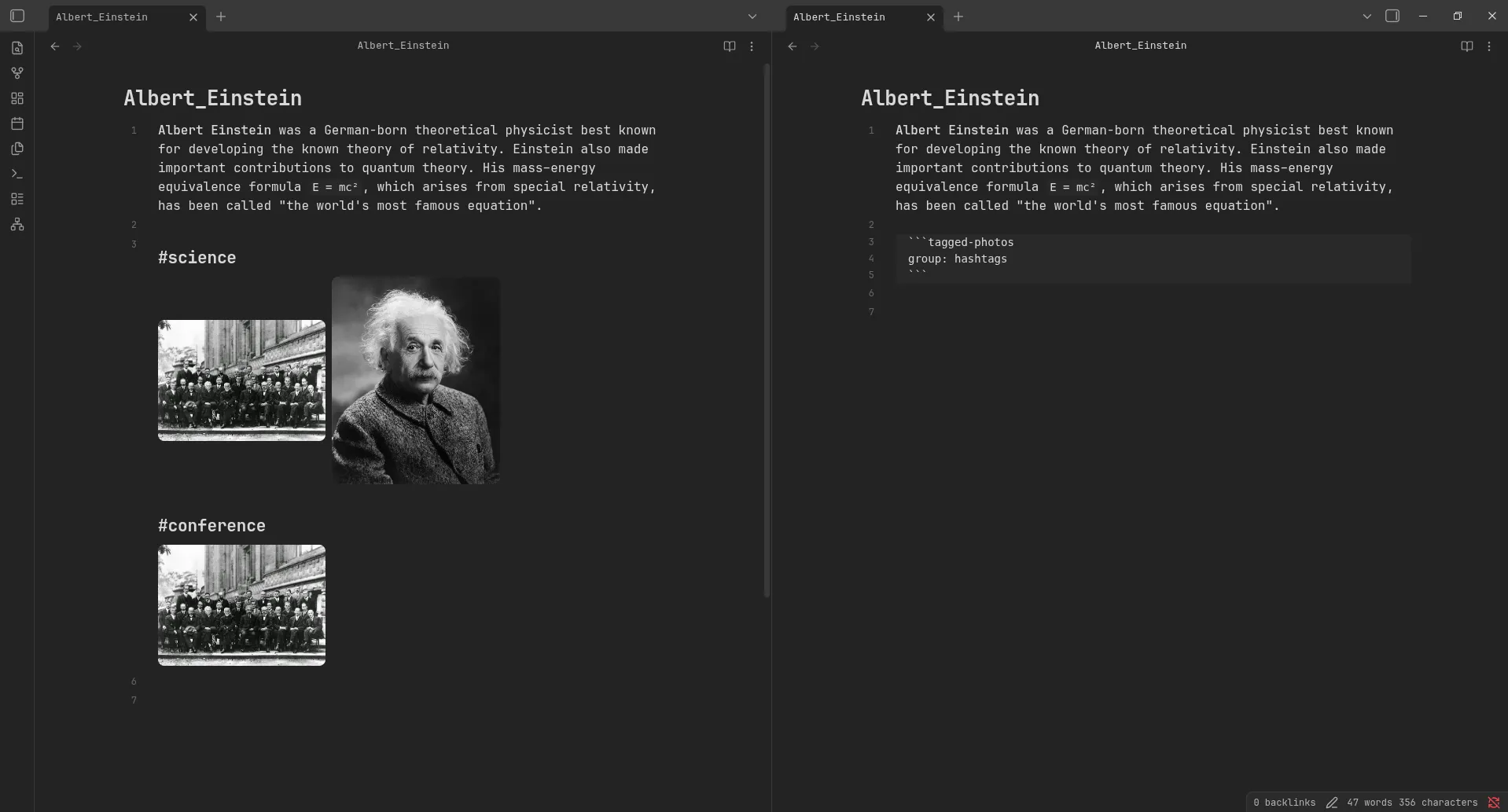The width and height of the screenshot is (1508, 812).
Task: Click right pane header title Albert_Einstein
Action: (1141, 46)
